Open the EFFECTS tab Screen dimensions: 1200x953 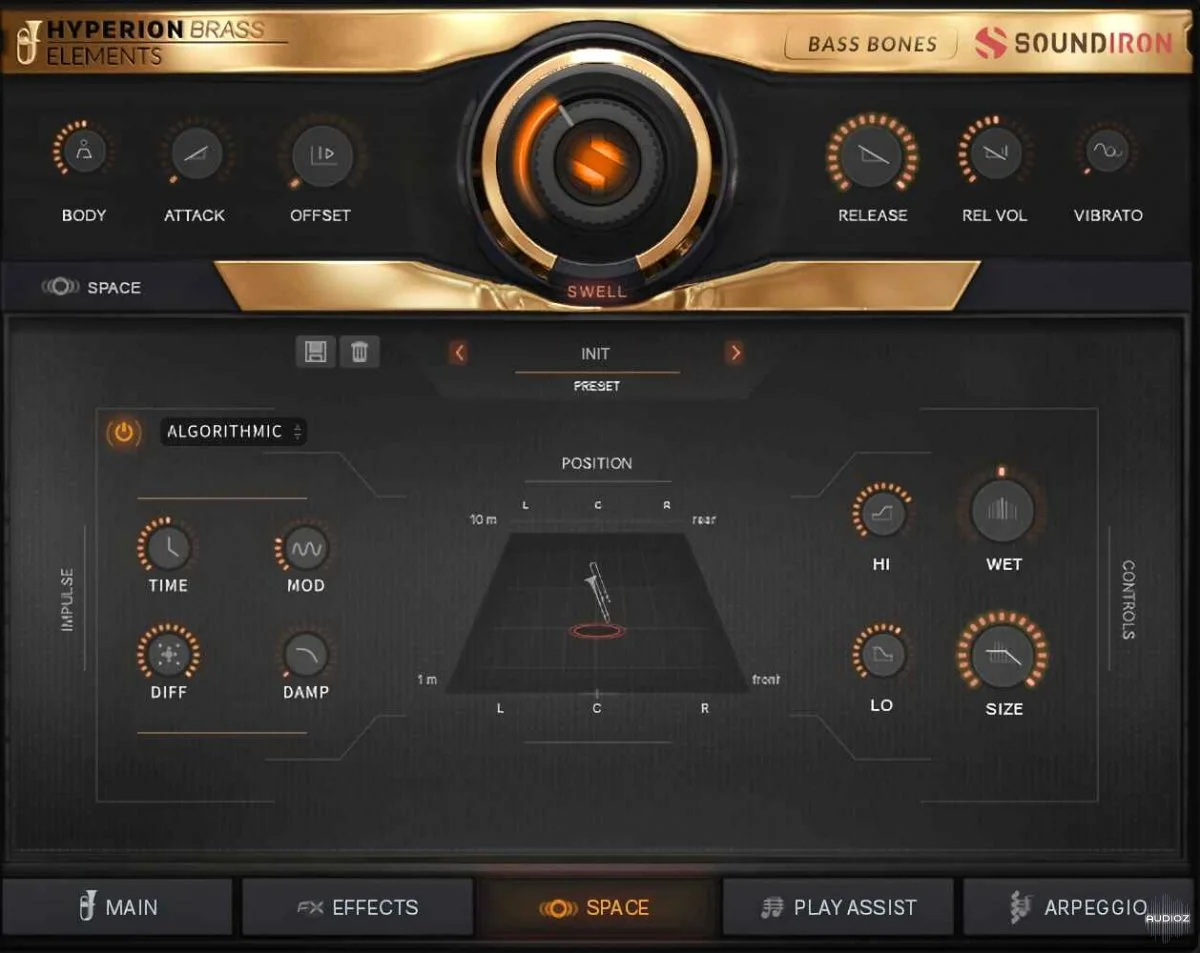[x=358, y=907]
